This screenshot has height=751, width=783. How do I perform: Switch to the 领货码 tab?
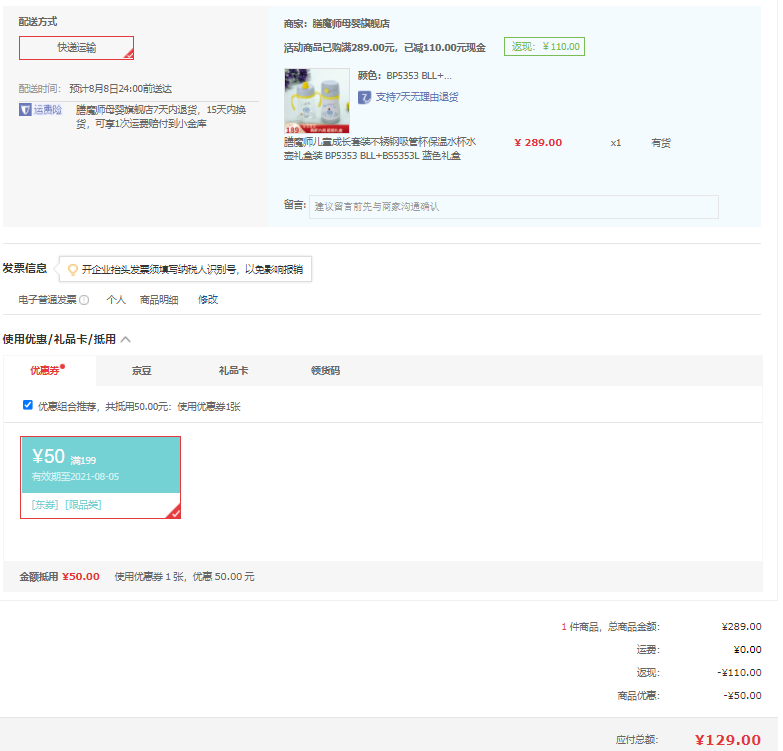(325, 371)
